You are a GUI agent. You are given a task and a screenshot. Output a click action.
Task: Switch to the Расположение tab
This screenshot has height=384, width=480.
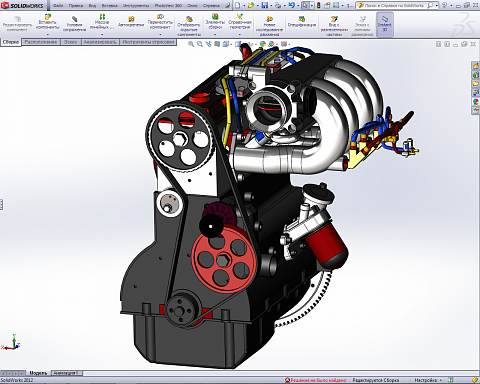click(x=41, y=42)
